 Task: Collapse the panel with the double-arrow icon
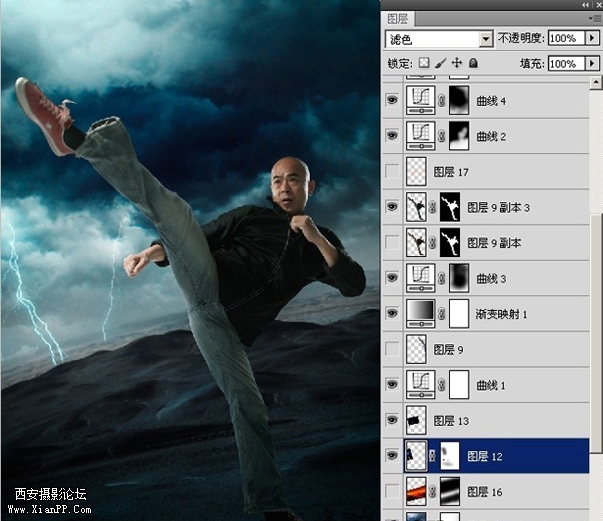click(x=586, y=4)
